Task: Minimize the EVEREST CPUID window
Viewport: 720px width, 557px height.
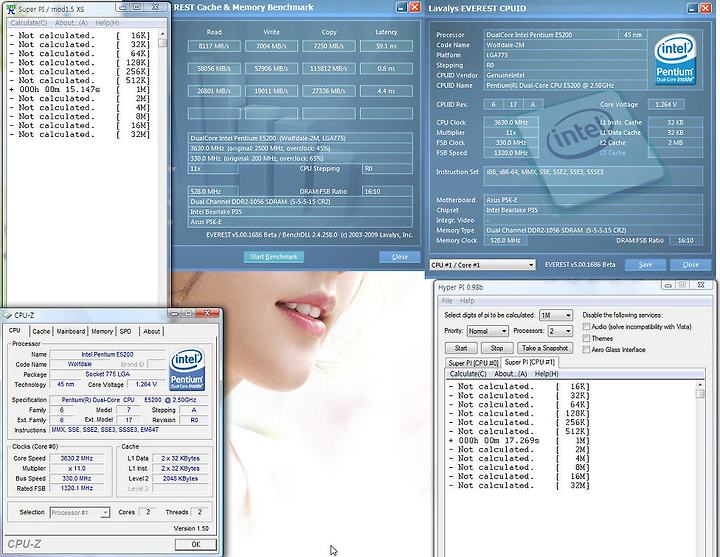Action: tap(692, 8)
